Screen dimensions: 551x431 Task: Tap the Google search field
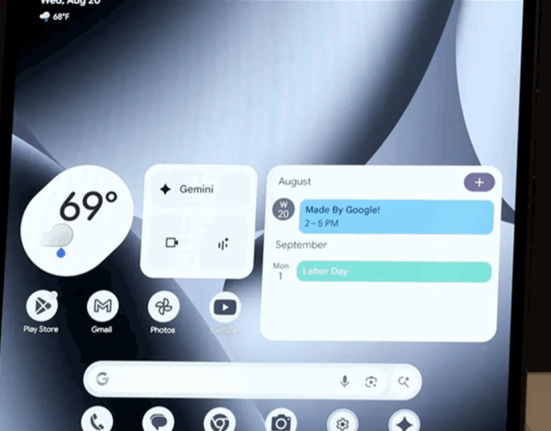coord(252,380)
